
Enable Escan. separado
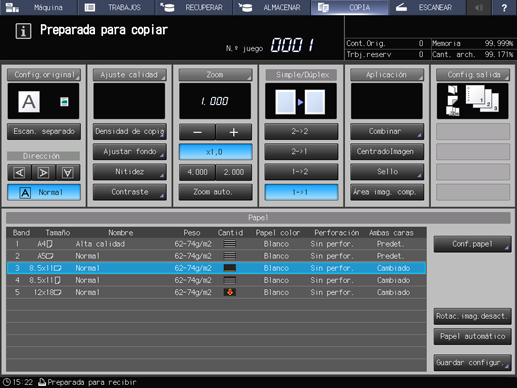(x=44, y=131)
